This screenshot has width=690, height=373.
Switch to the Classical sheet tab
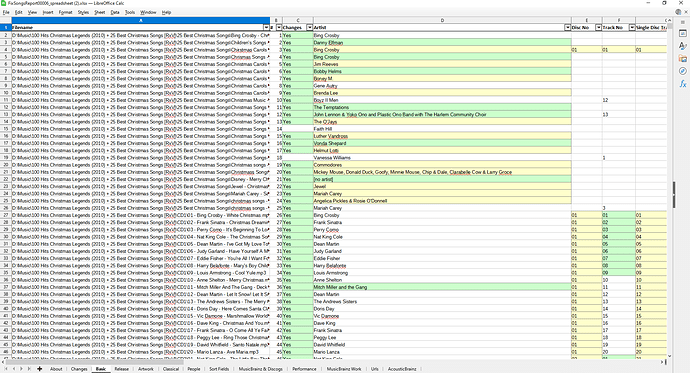(x=171, y=369)
